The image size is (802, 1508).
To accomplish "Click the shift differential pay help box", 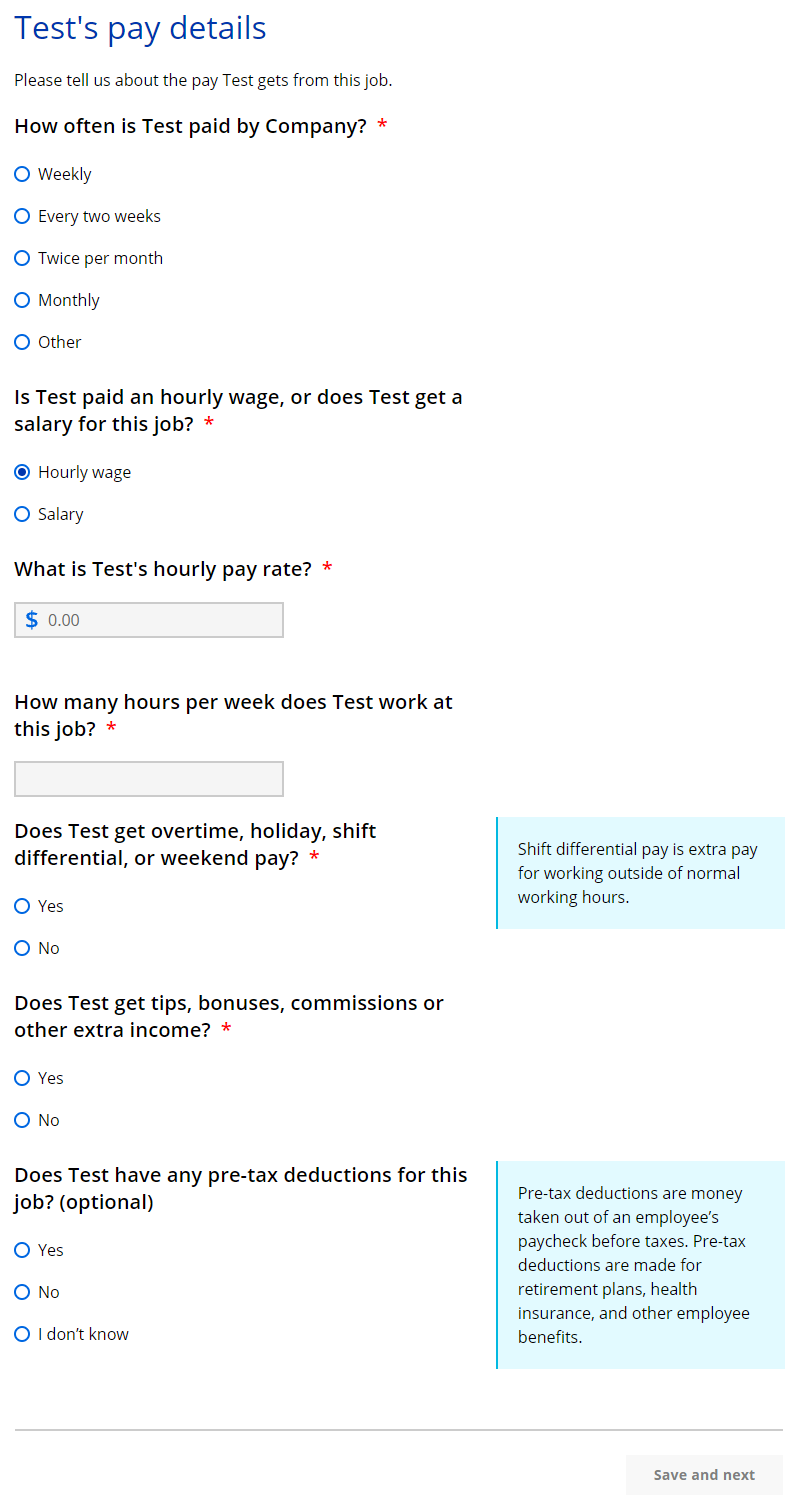I will (640, 873).
